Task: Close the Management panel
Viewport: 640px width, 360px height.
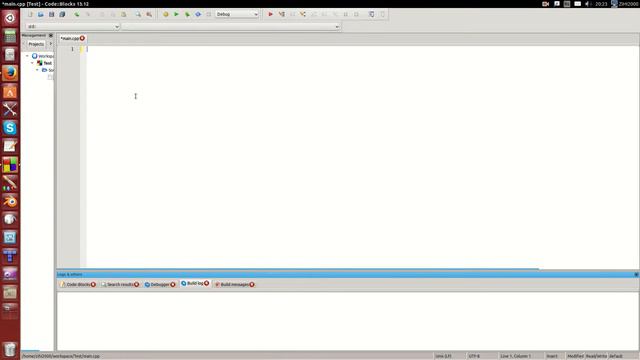Action: pos(51,36)
